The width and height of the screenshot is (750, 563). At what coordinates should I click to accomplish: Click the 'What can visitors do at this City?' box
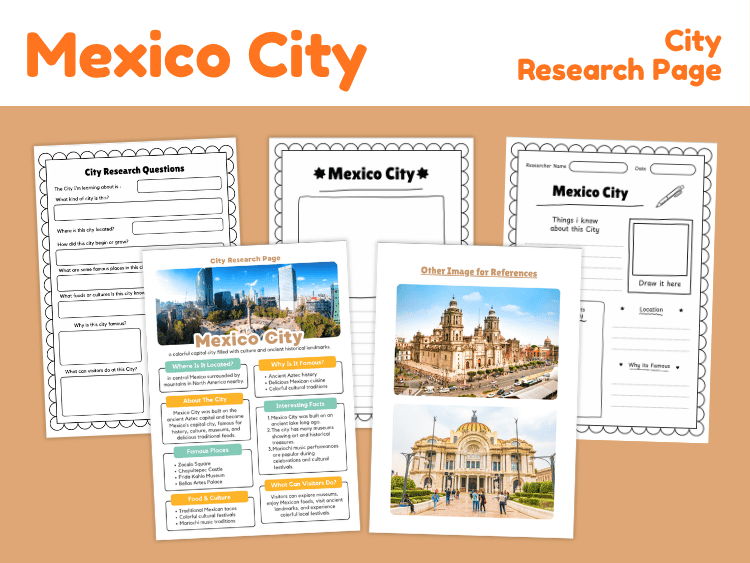(102, 395)
